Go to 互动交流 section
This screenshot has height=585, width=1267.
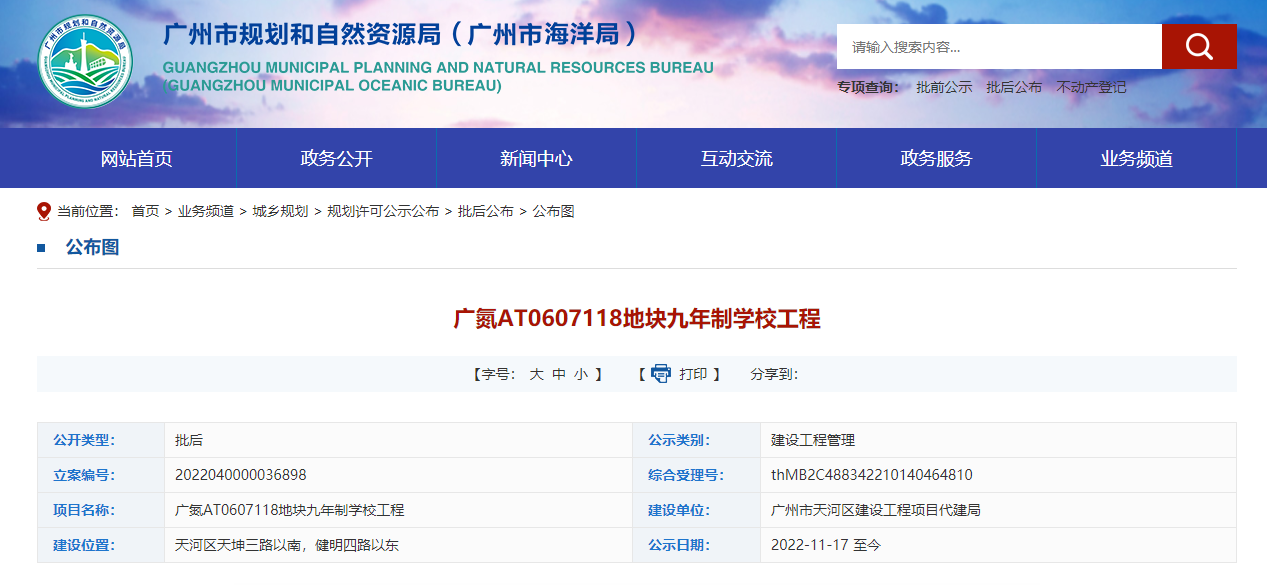(736, 158)
